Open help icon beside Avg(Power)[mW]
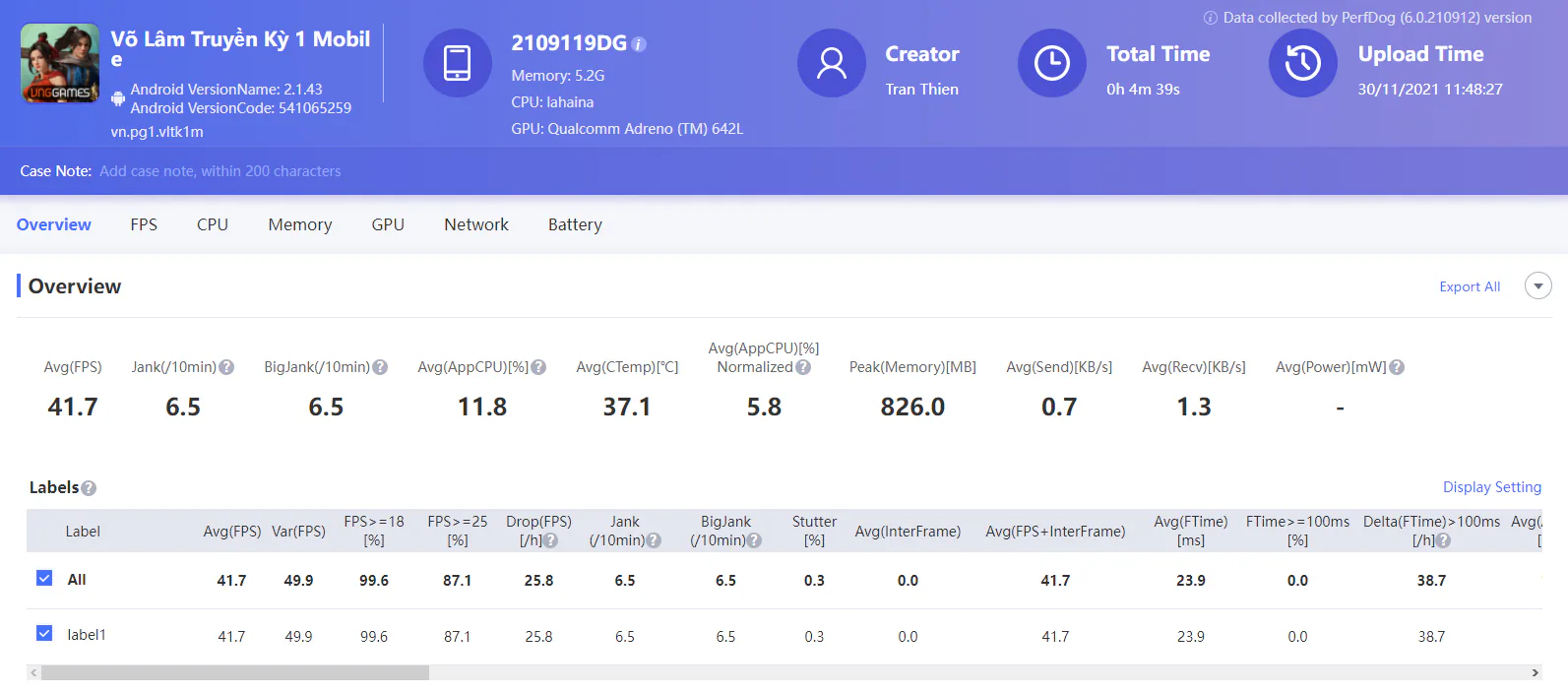This screenshot has width=1568, height=693. click(1397, 367)
